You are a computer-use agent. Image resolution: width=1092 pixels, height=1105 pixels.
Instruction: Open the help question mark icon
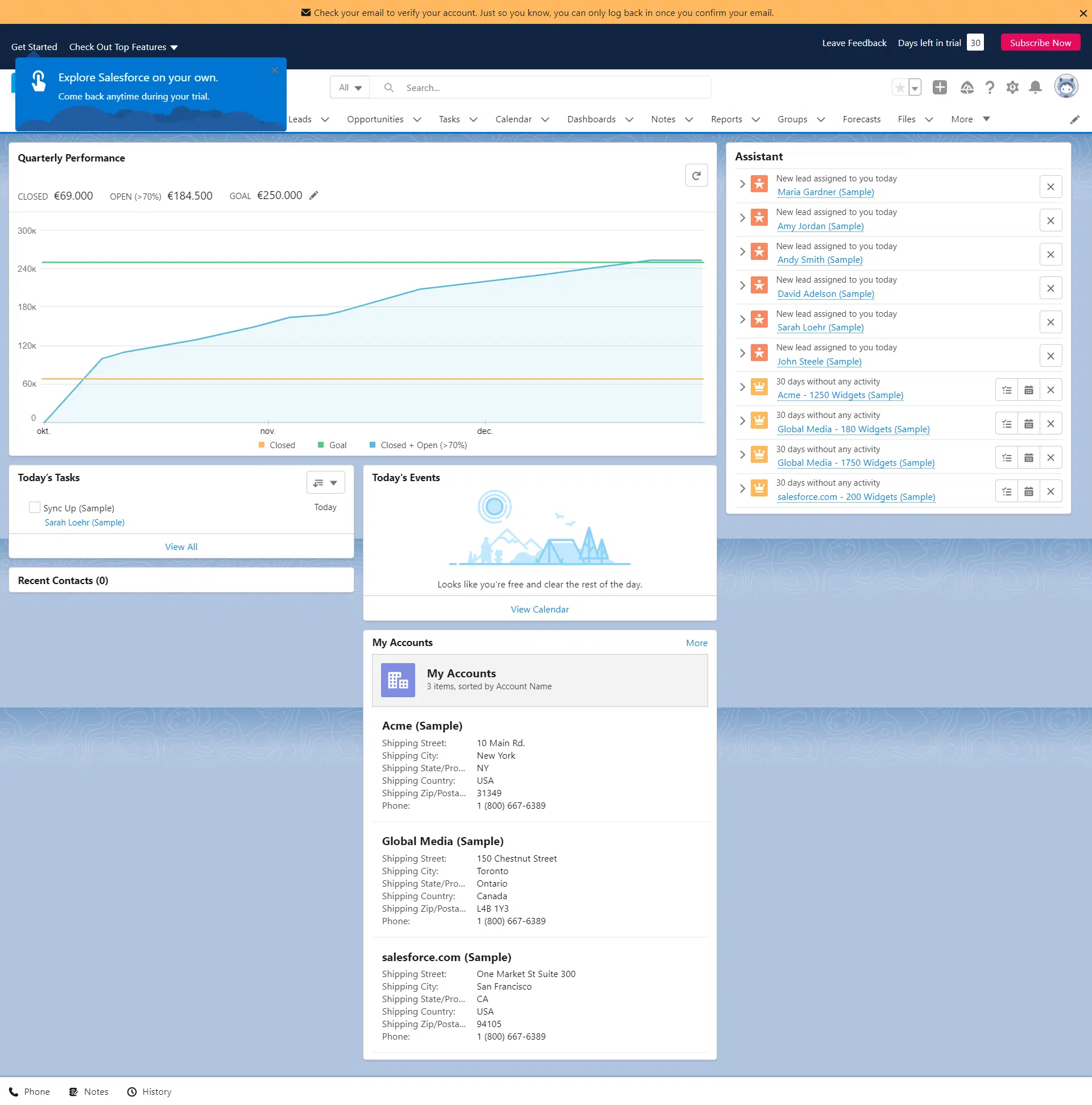[990, 87]
